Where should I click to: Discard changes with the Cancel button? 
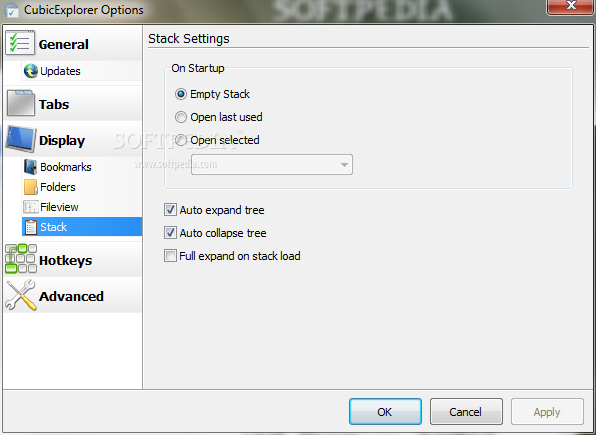[466, 411]
